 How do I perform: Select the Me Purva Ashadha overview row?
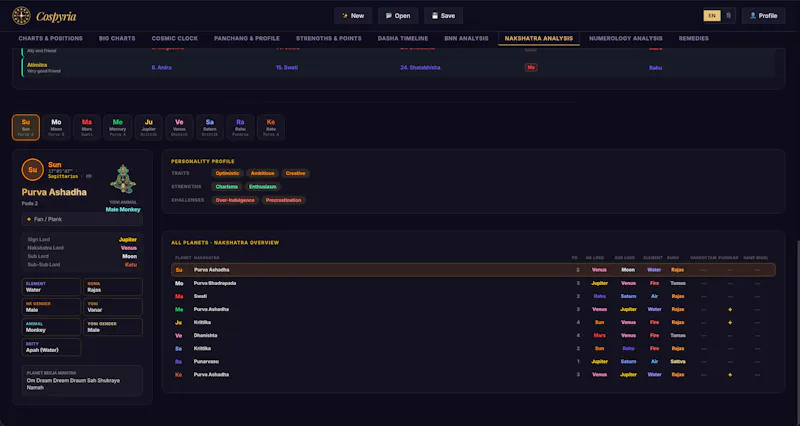473,309
